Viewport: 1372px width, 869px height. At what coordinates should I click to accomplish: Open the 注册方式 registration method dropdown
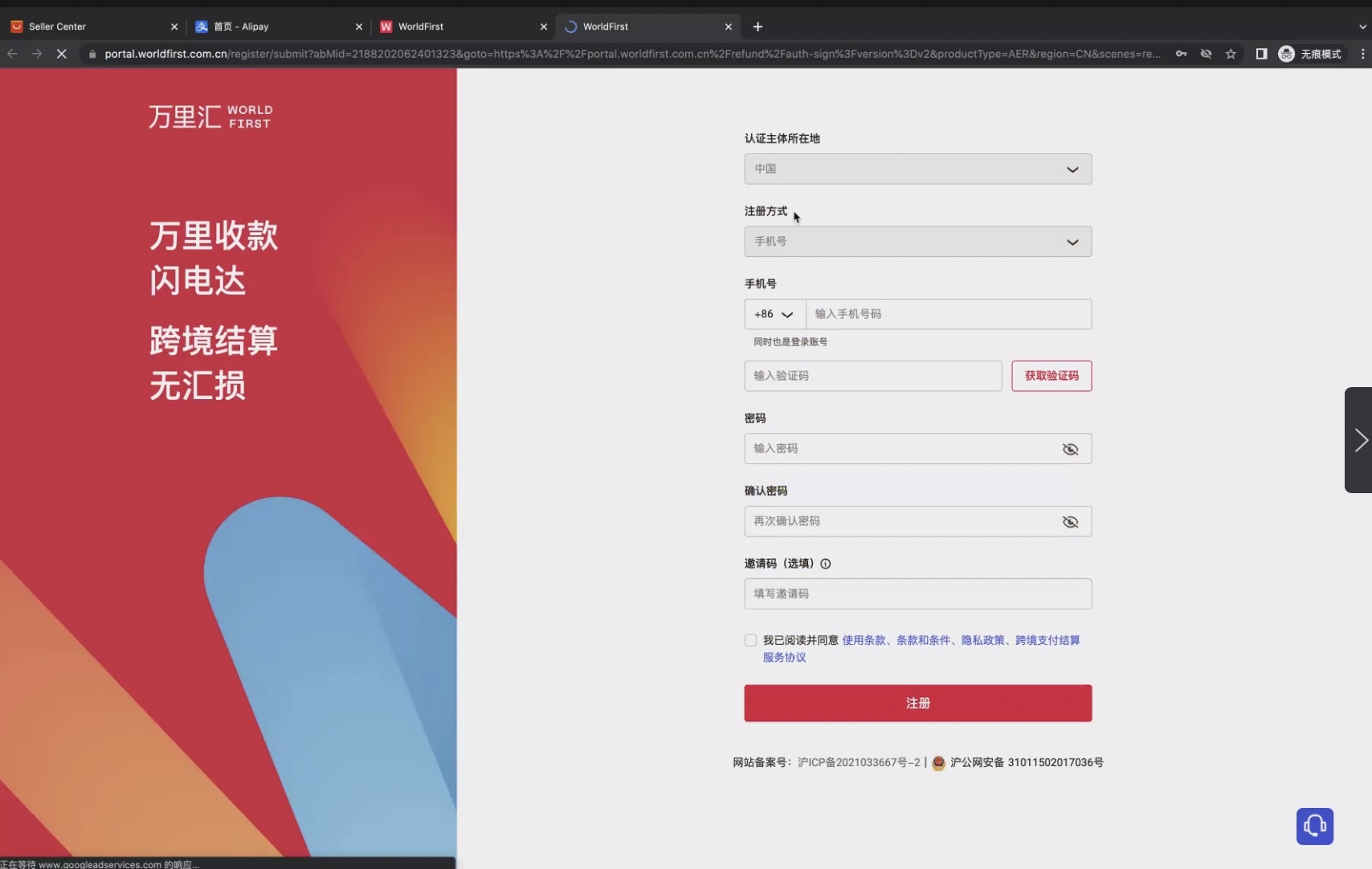(x=917, y=242)
